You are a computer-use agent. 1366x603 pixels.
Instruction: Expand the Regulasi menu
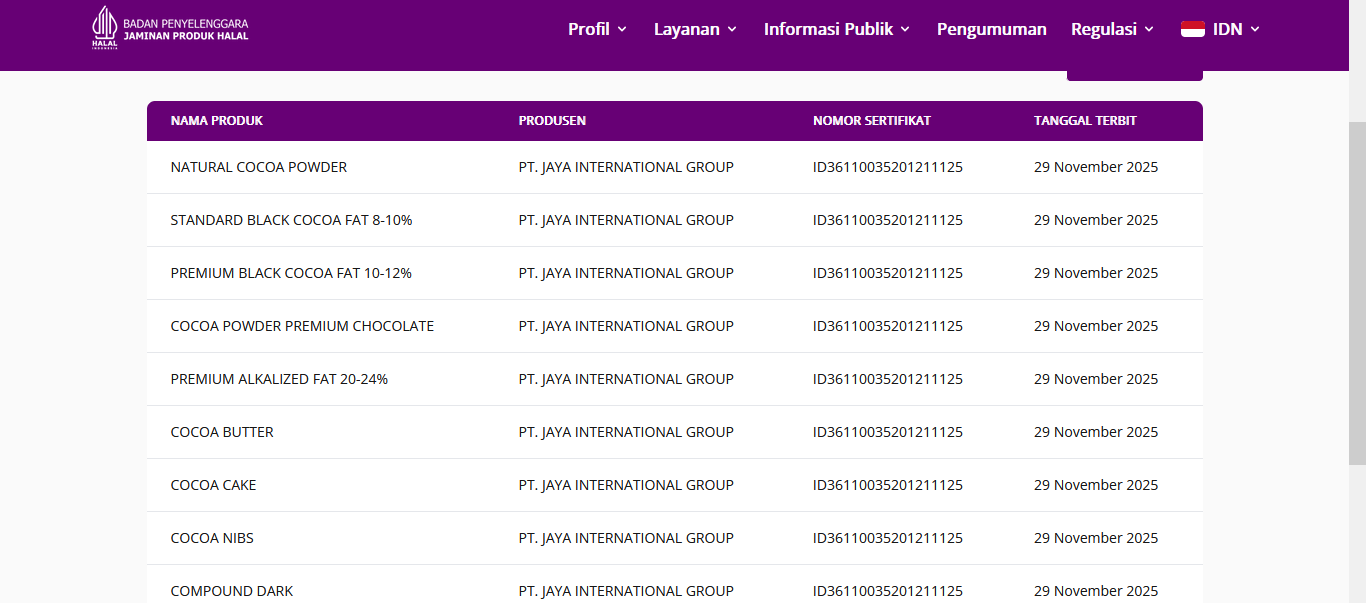1112,29
